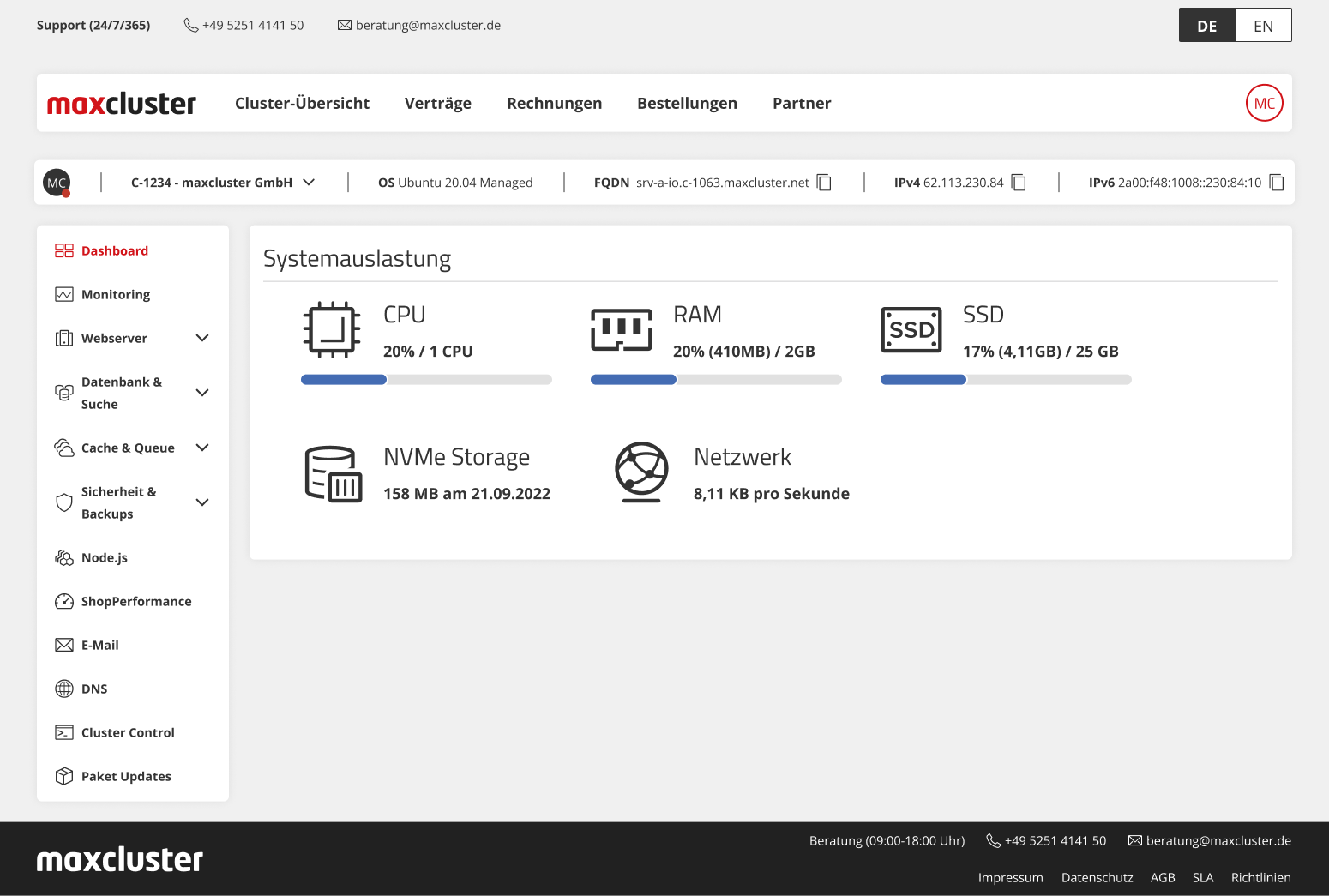Click the DNS globe icon

pos(64,689)
